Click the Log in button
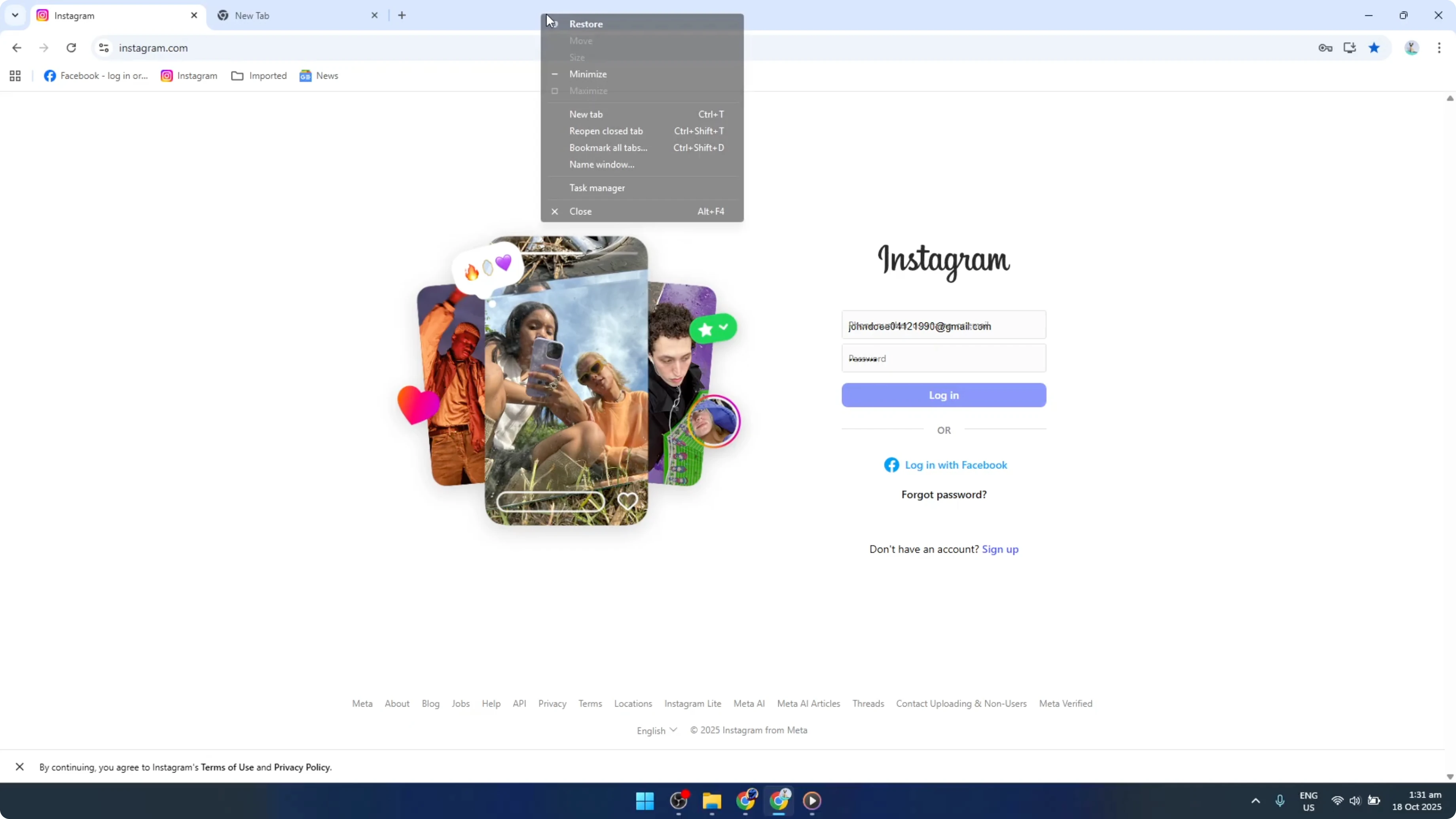Screen dimensions: 1456x819 (943, 395)
